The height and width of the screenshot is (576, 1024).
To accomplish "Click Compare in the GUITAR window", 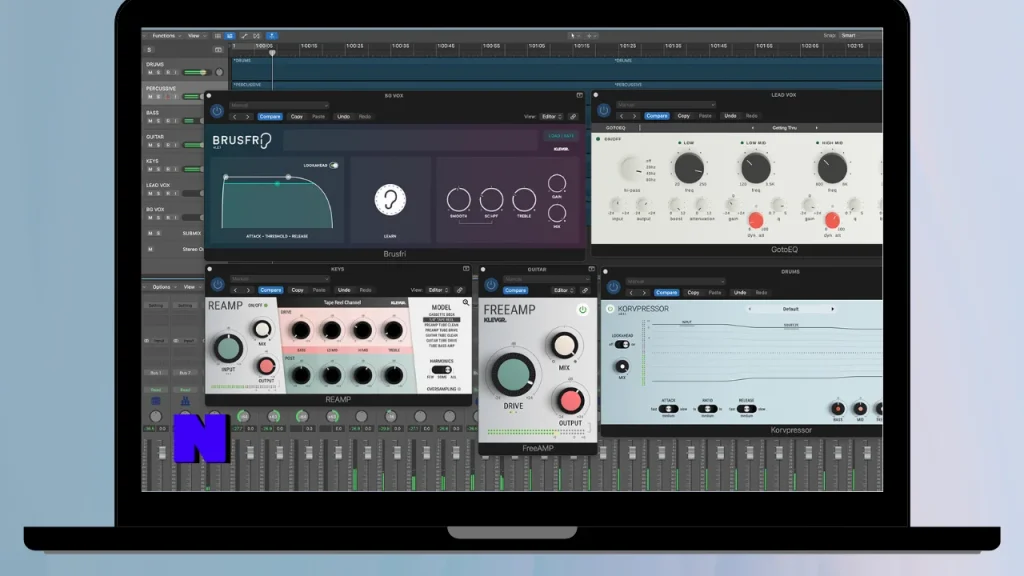I will coord(515,291).
